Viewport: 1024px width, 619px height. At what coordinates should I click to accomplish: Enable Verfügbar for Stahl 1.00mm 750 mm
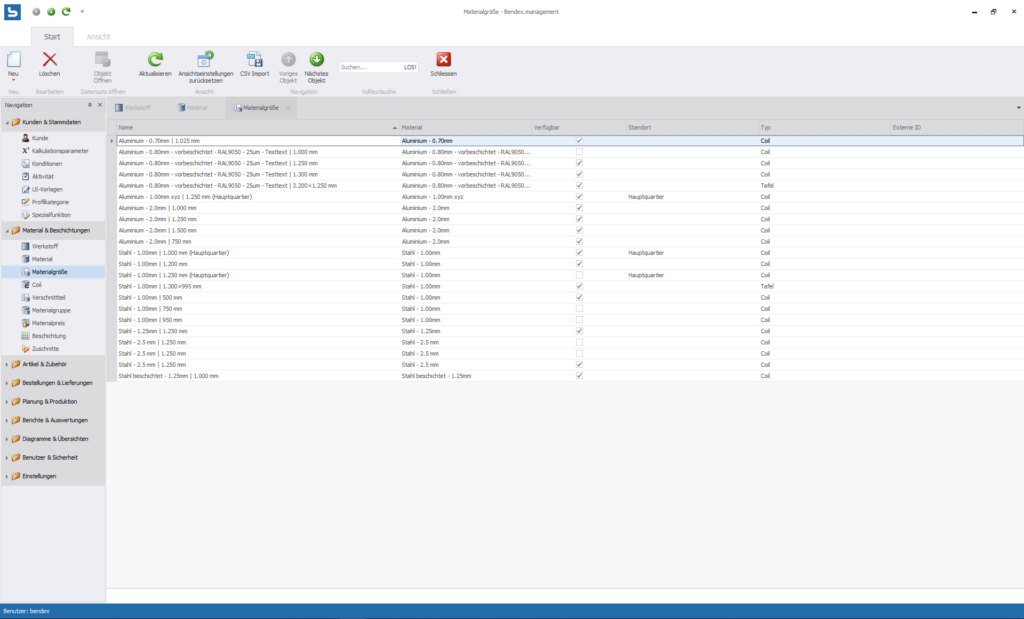tap(579, 309)
